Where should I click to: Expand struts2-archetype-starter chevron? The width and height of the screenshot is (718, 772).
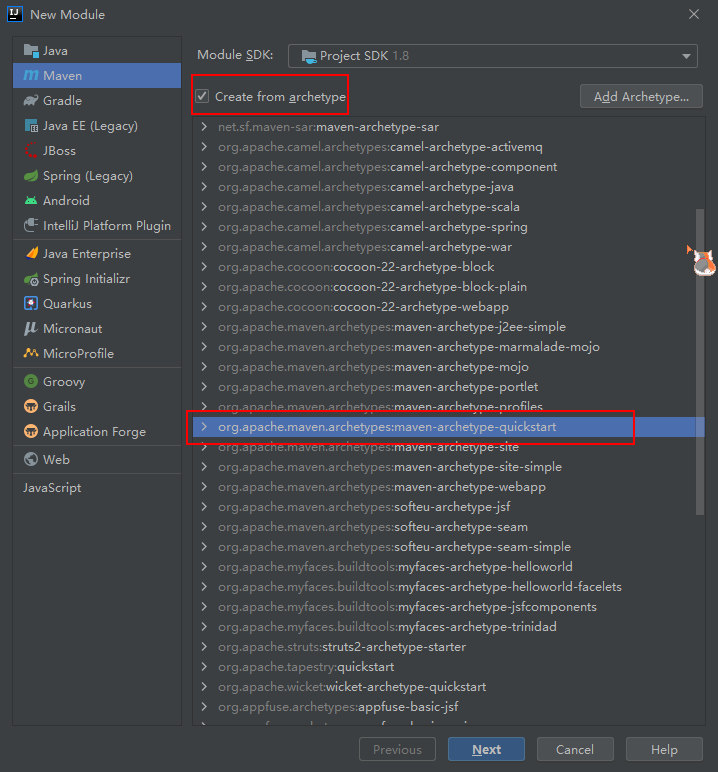[204, 646]
